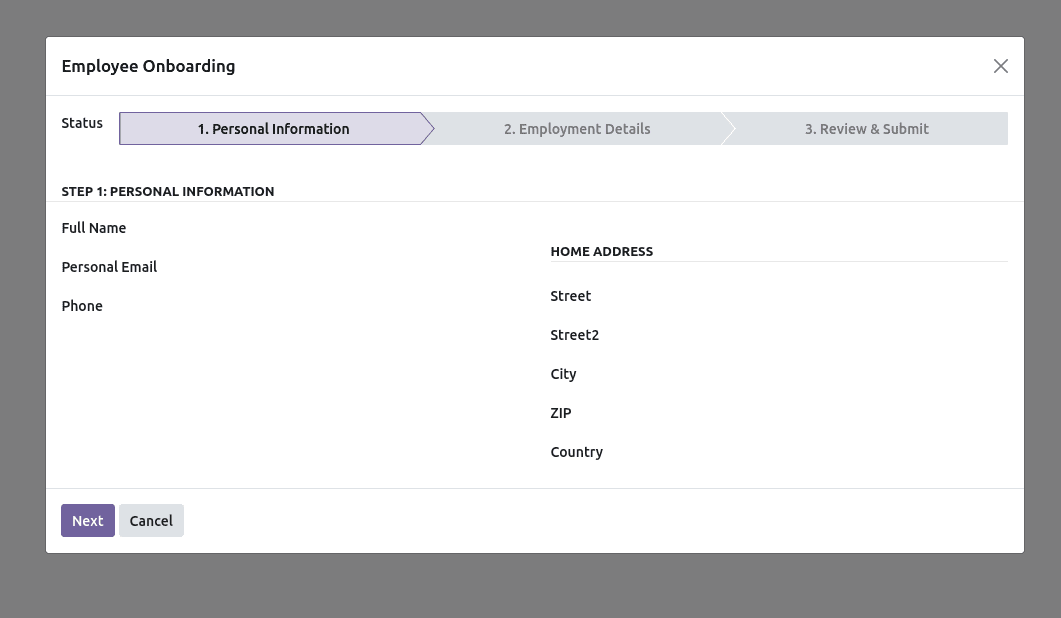Click the STEP 1: PERSONAL INFORMATION heading
Viewport: 1061px width, 618px height.
point(168,191)
